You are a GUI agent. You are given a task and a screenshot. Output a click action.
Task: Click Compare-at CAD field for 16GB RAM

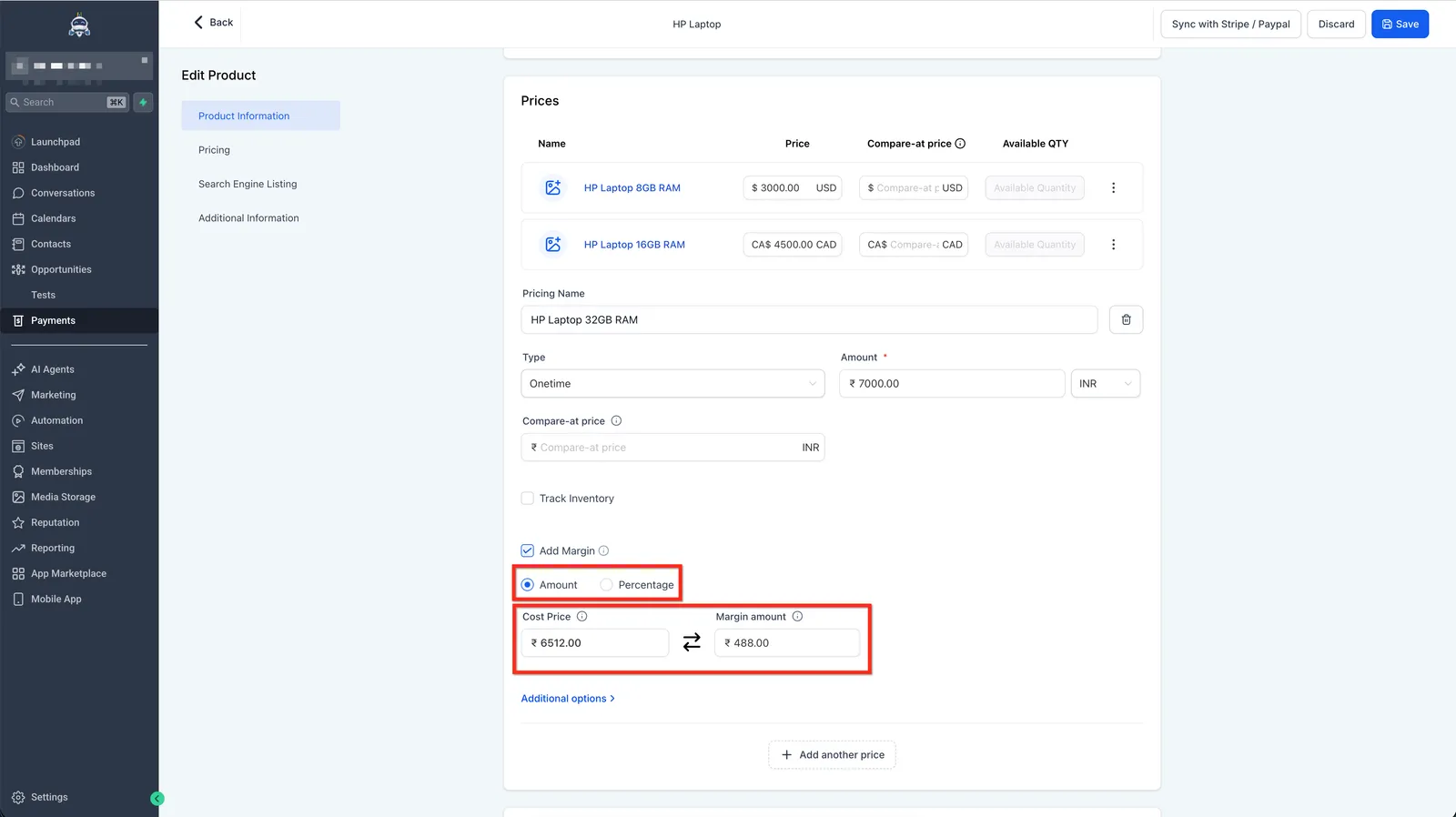(914, 244)
